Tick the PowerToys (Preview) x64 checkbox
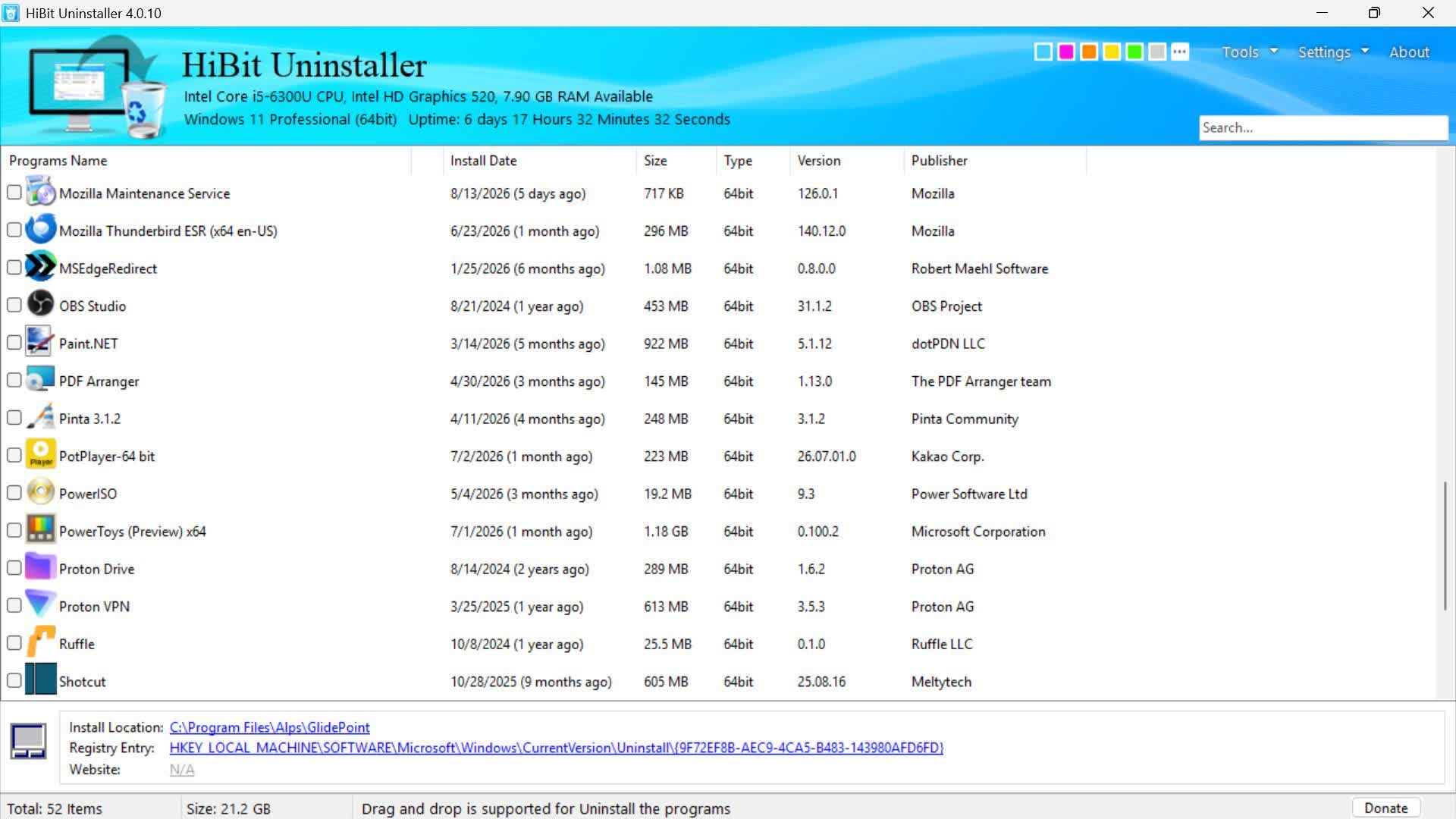Viewport: 1456px width, 819px height. coord(14,530)
